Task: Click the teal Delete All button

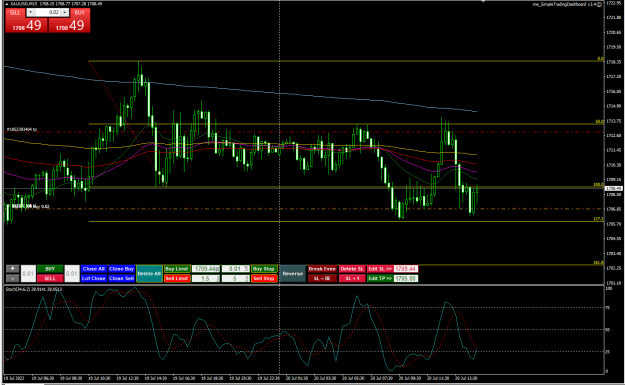Action: click(x=149, y=274)
